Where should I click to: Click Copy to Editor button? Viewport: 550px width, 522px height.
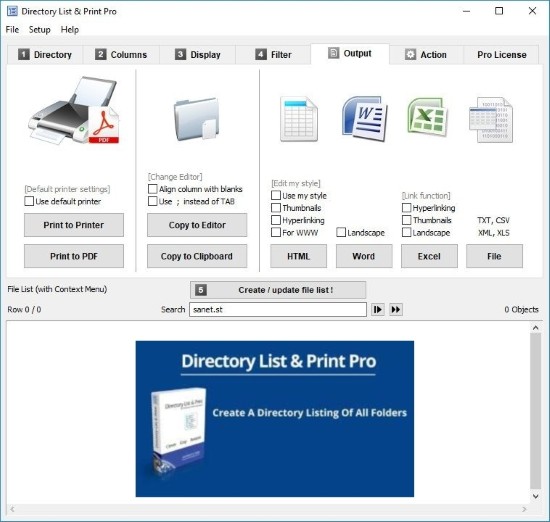pyautogui.click(x=197, y=225)
